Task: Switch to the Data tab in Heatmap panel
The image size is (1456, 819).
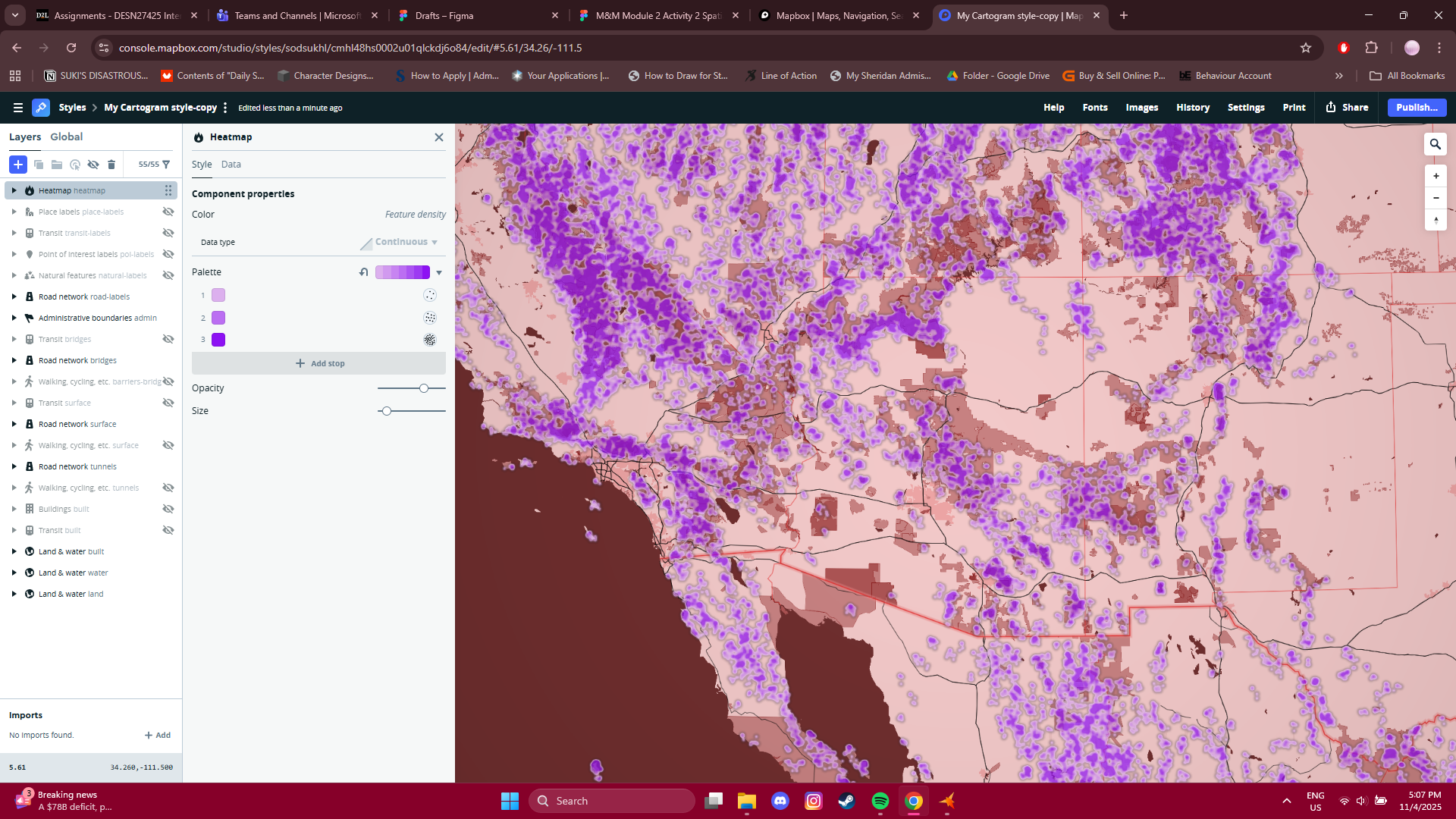Action: [231, 164]
